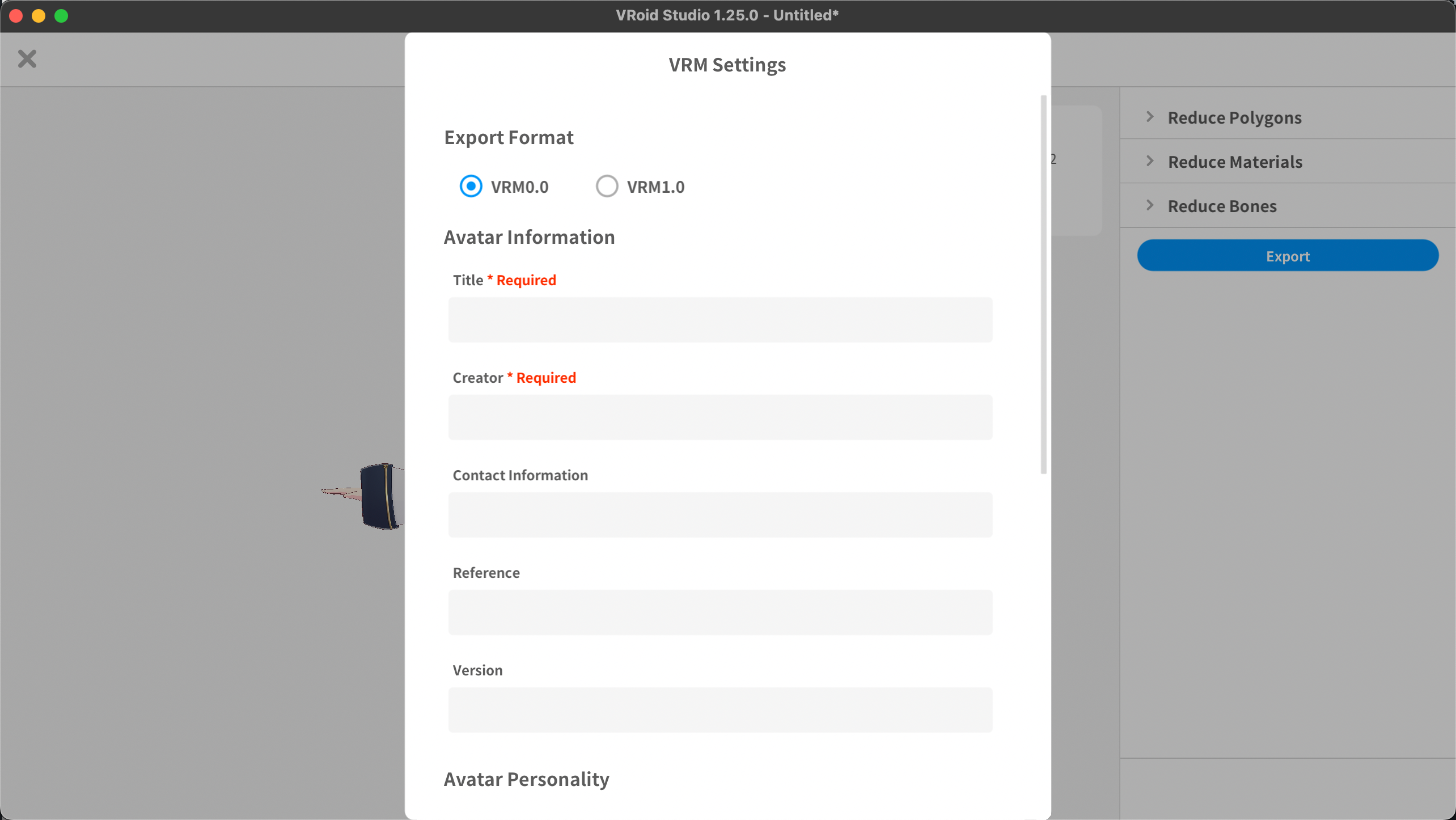
Task: Focus the Title required input field
Action: click(x=720, y=320)
